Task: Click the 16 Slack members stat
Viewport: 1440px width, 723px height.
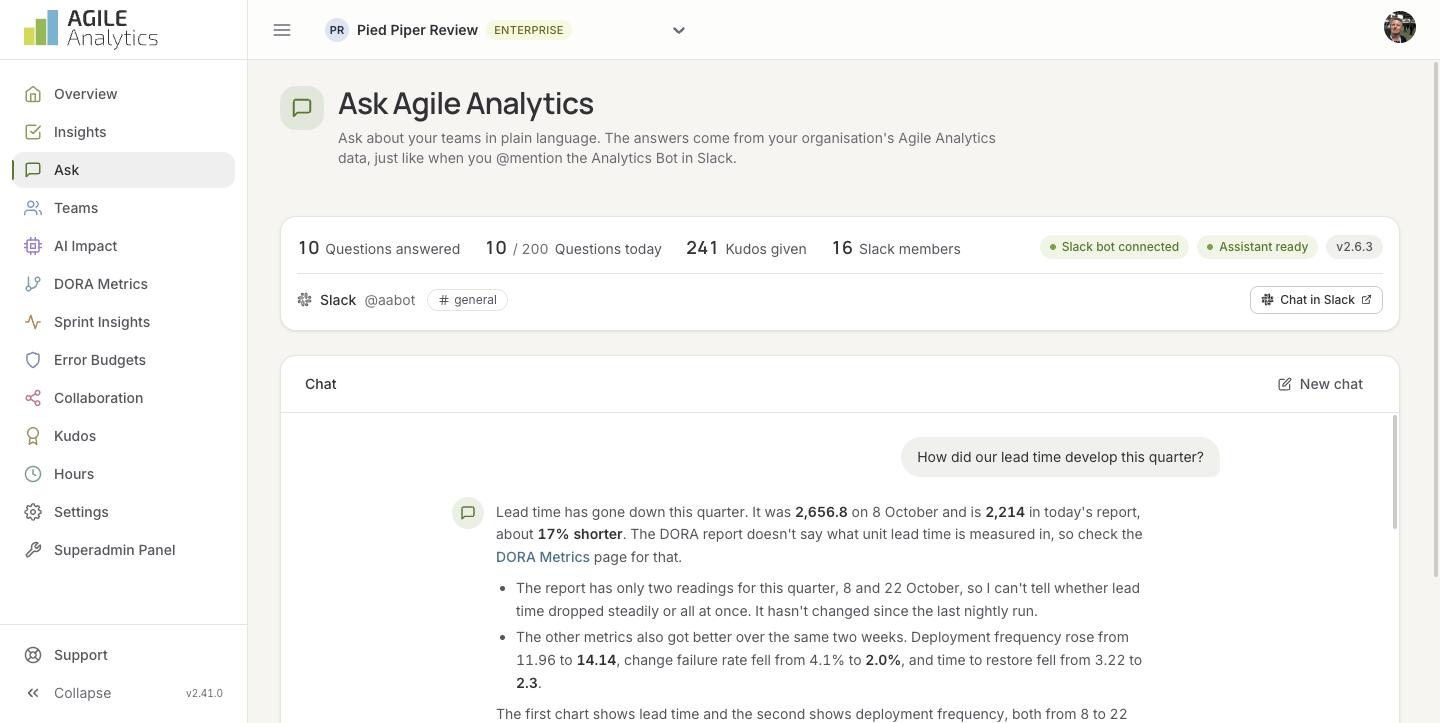Action: coord(896,248)
